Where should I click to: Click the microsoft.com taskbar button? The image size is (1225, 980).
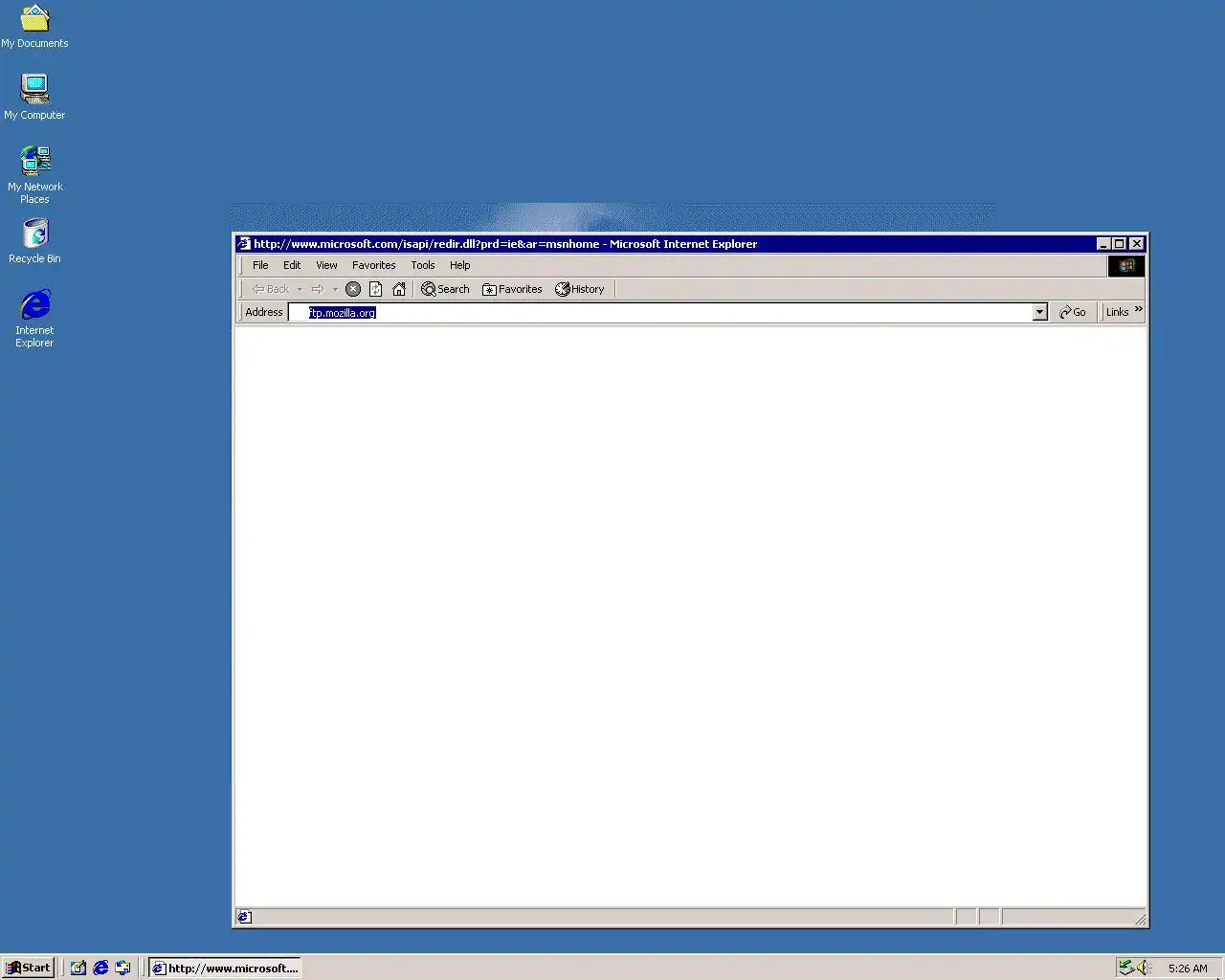pos(225,968)
